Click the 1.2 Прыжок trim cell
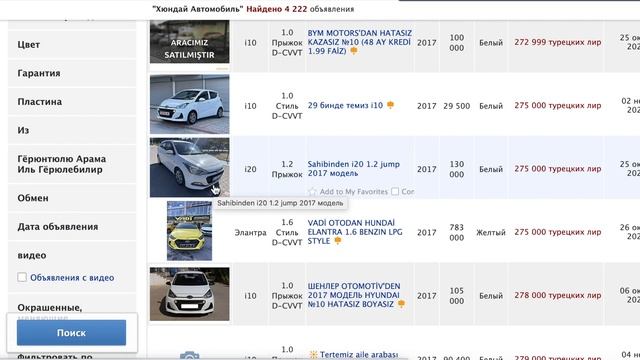The image size is (640, 360). pyautogui.click(x=287, y=169)
